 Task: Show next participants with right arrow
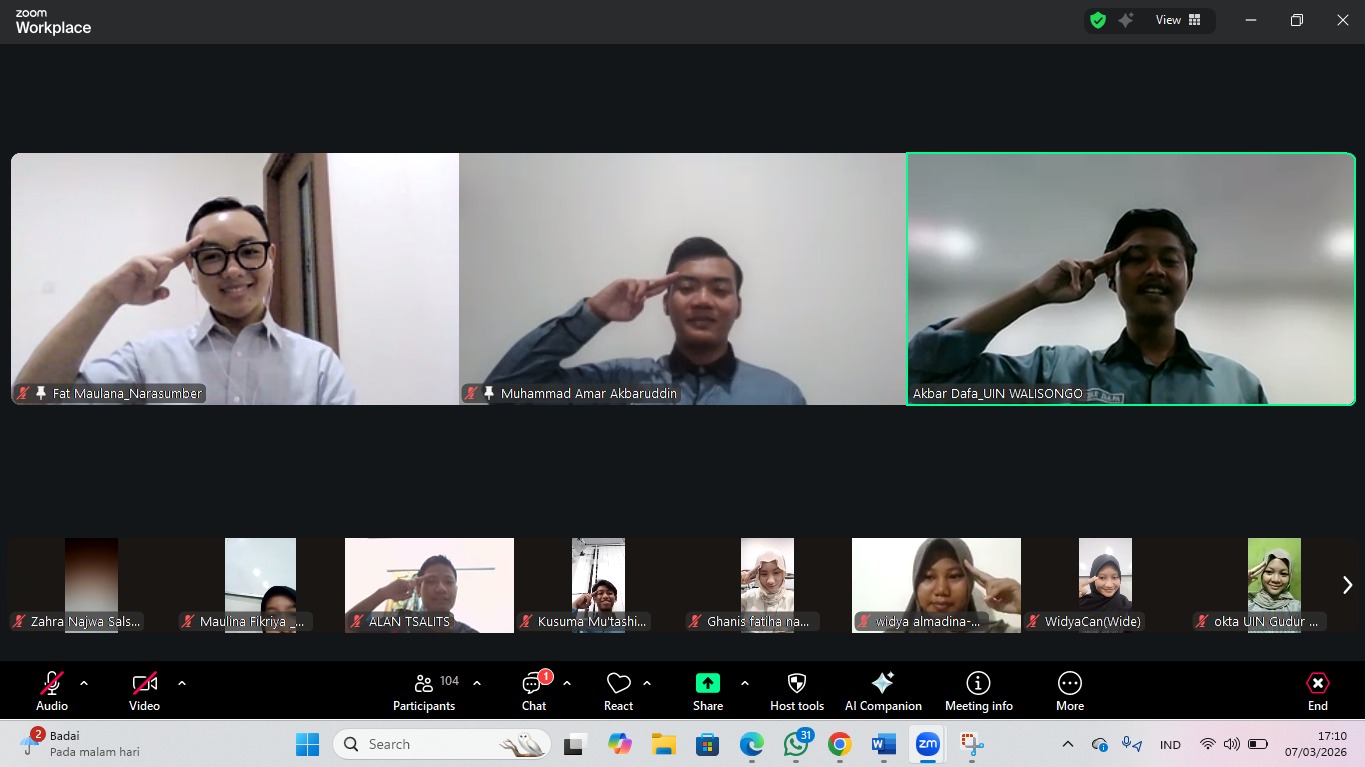1347,585
